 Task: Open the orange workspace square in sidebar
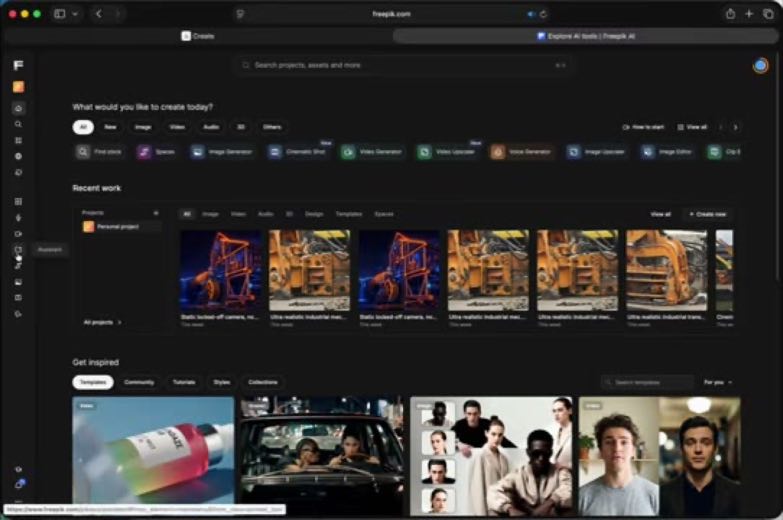point(18,87)
